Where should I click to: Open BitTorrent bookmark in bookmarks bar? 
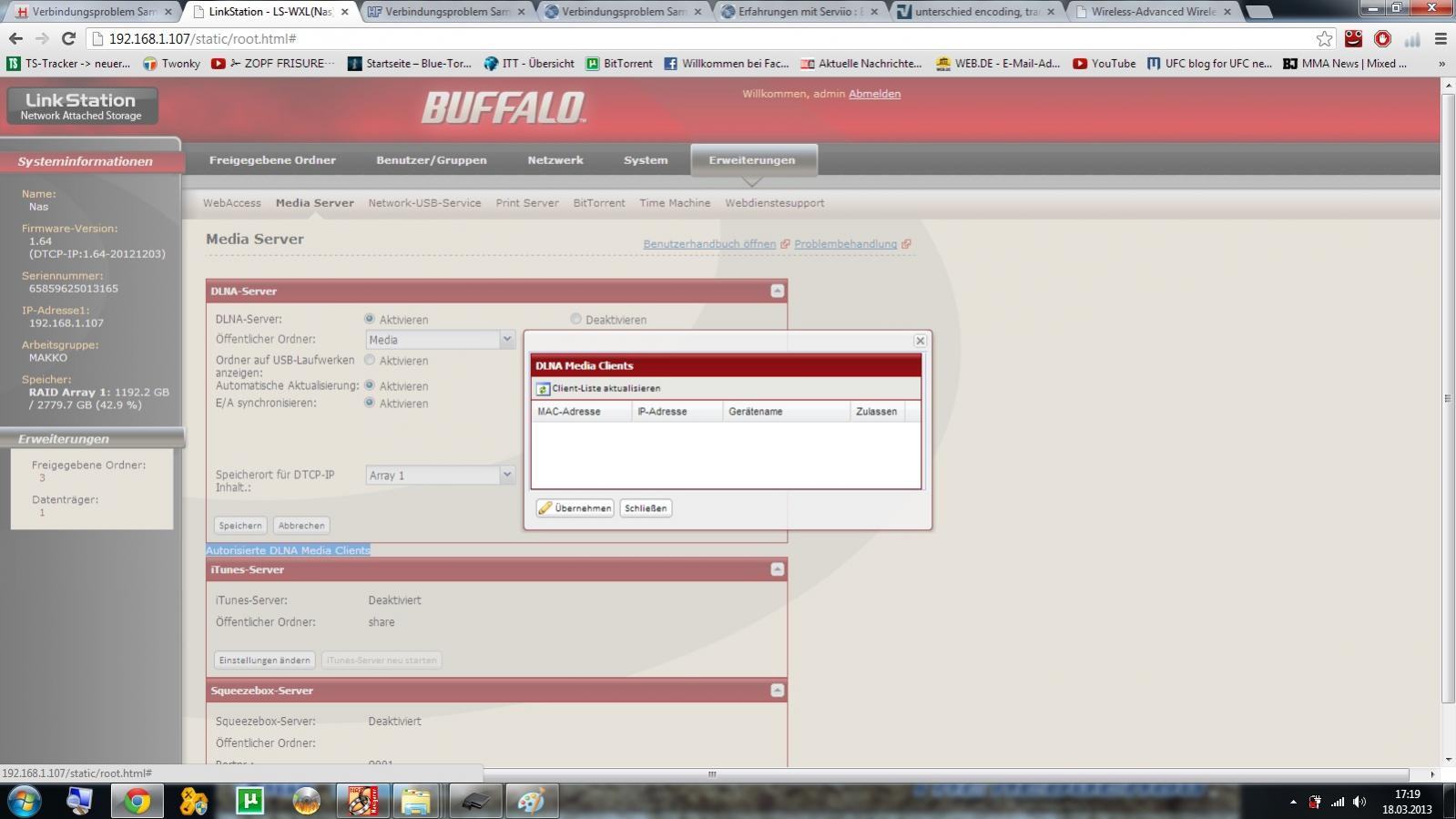(619, 64)
